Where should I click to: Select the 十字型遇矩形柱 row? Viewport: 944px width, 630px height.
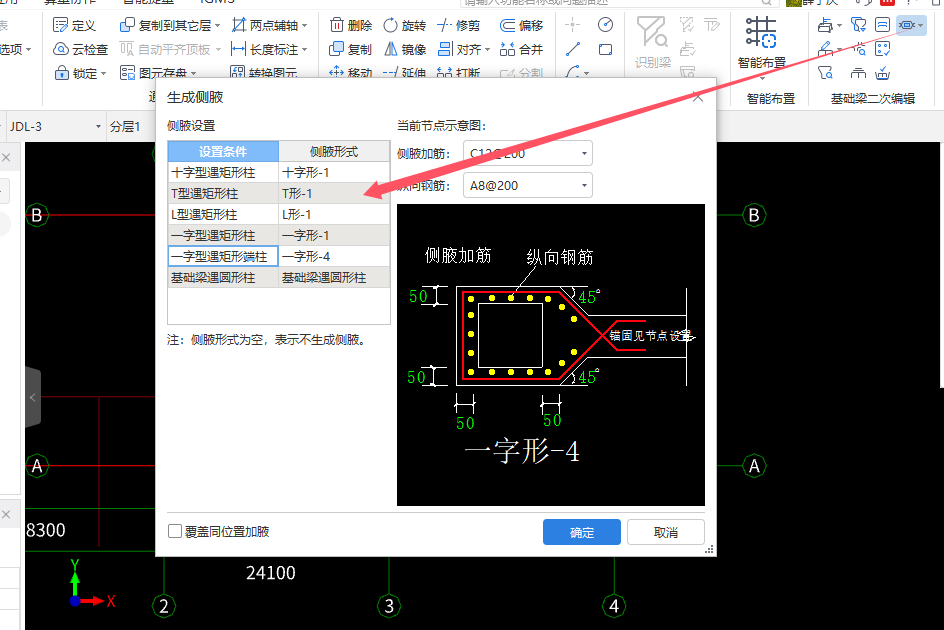[x=279, y=172]
